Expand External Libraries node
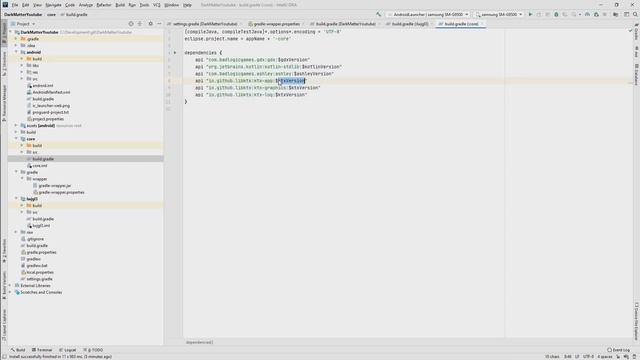Image resolution: width=640 pixels, height=360 pixels. pos(11,286)
